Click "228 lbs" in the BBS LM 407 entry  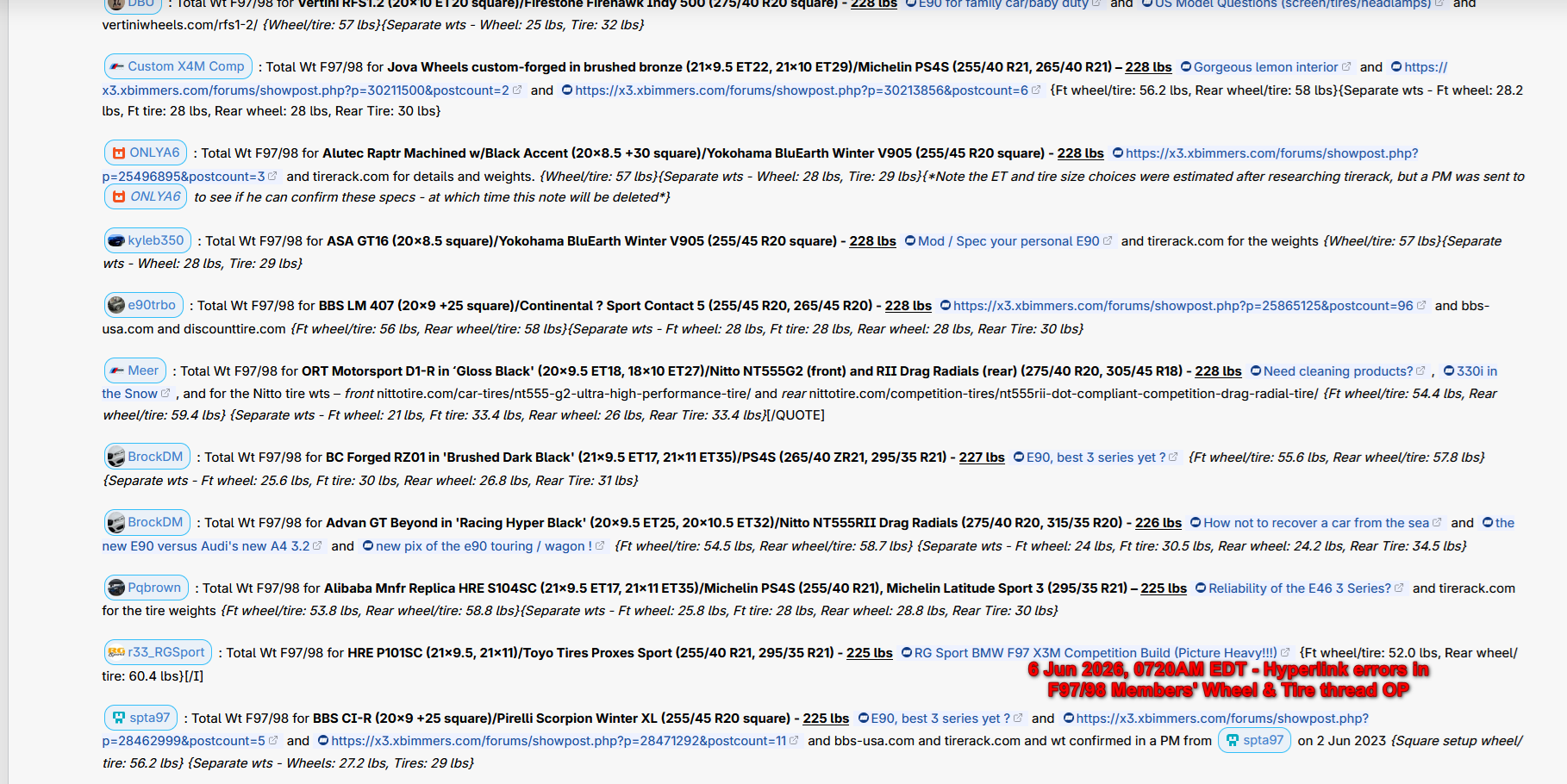pos(908,306)
